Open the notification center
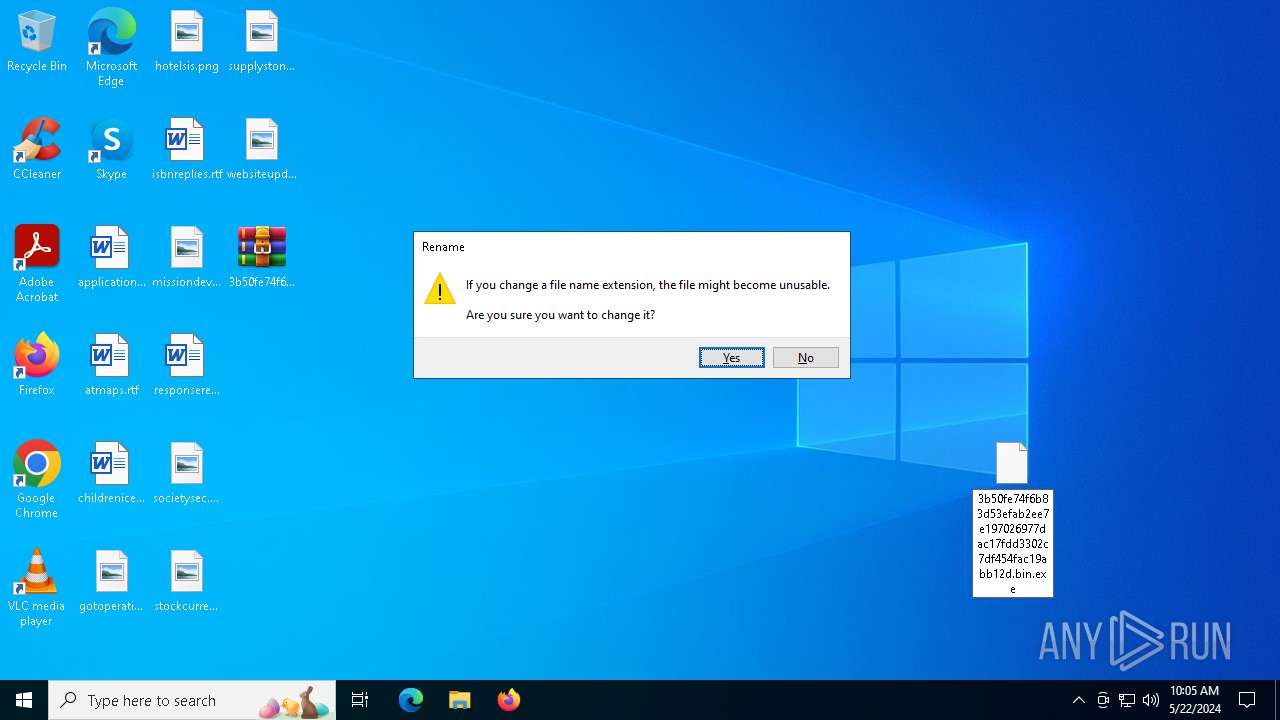 point(1248,700)
